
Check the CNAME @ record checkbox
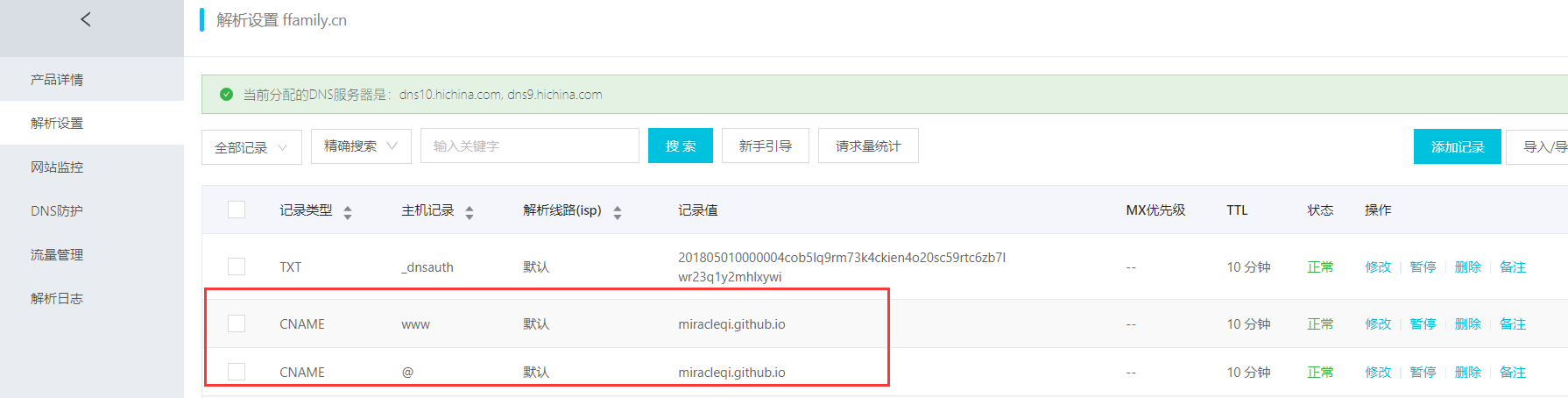click(237, 372)
